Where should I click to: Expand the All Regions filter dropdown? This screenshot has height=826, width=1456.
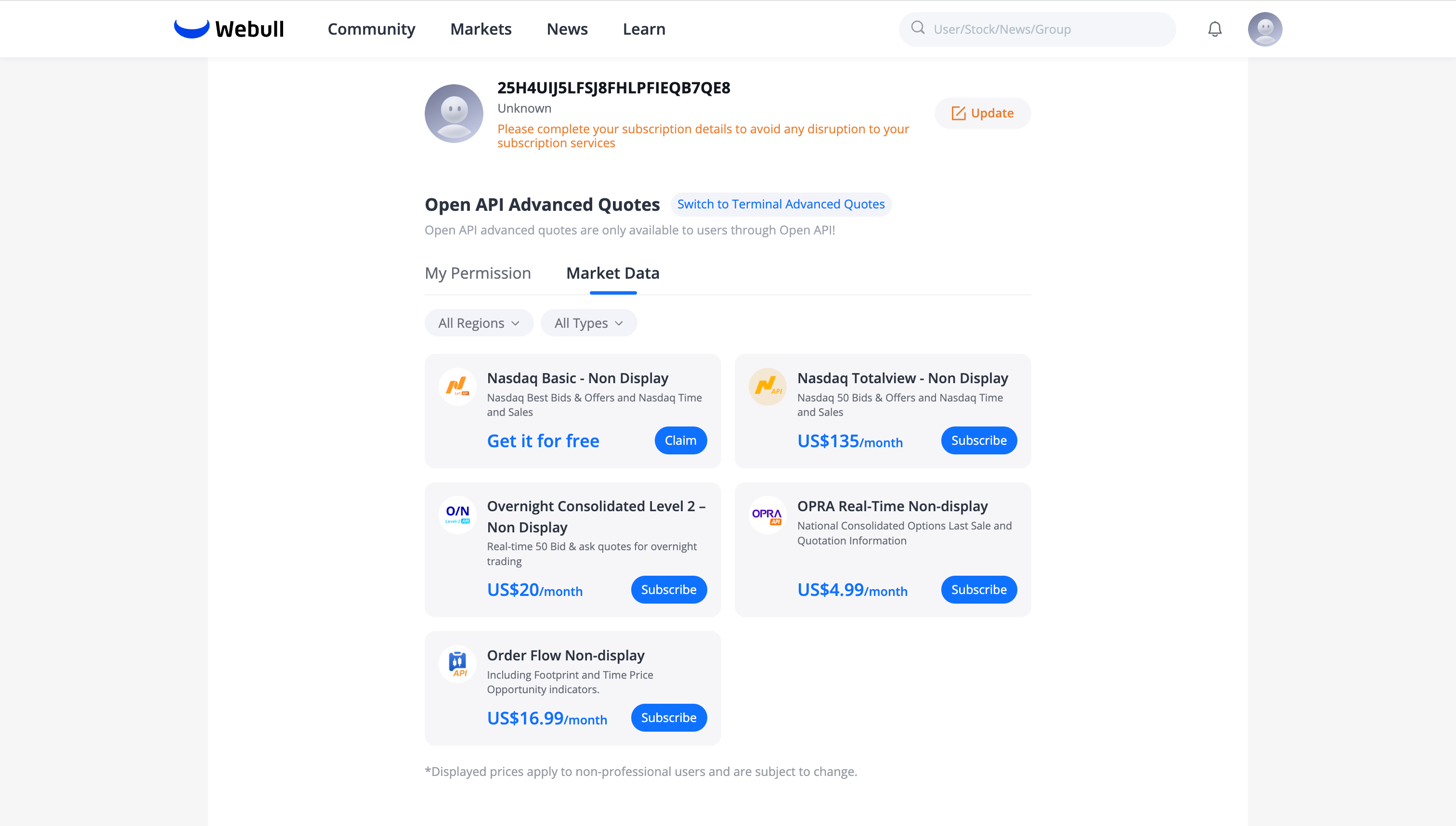(x=479, y=323)
